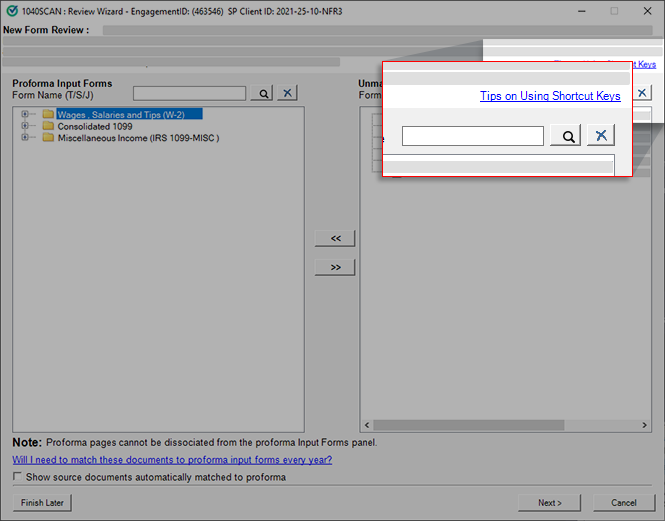The height and width of the screenshot is (521, 665).
Task: Select the Consolidated 1099 folder
Action: point(95,126)
